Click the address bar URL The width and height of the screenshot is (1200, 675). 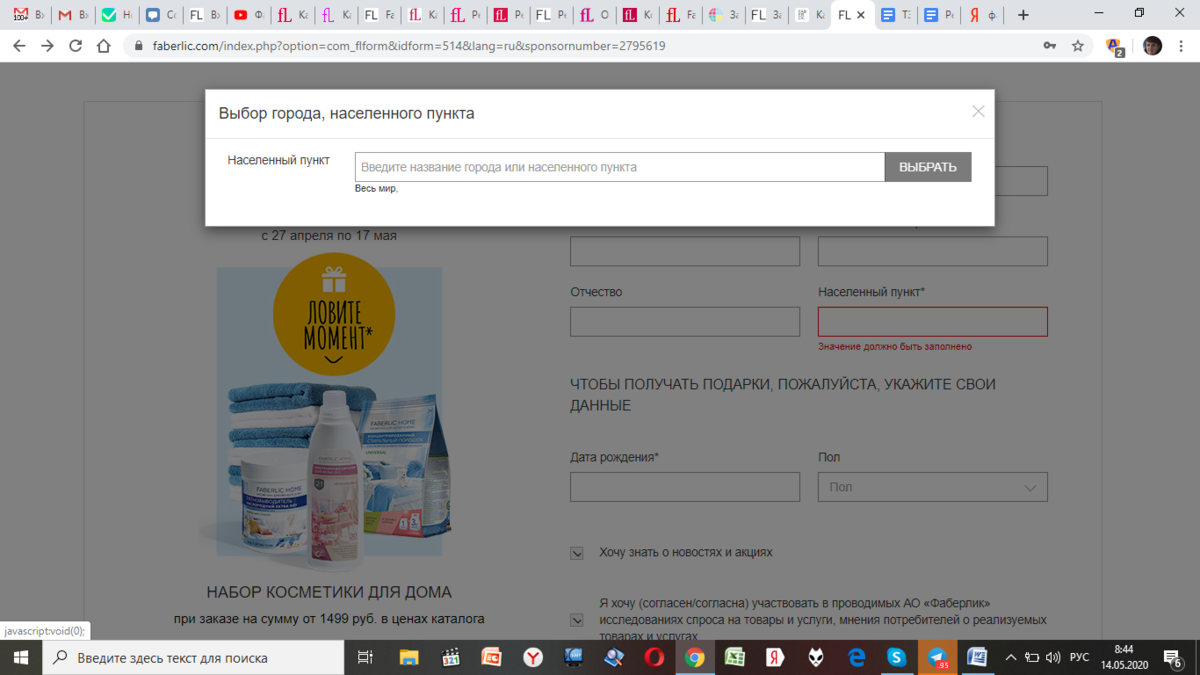click(409, 46)
